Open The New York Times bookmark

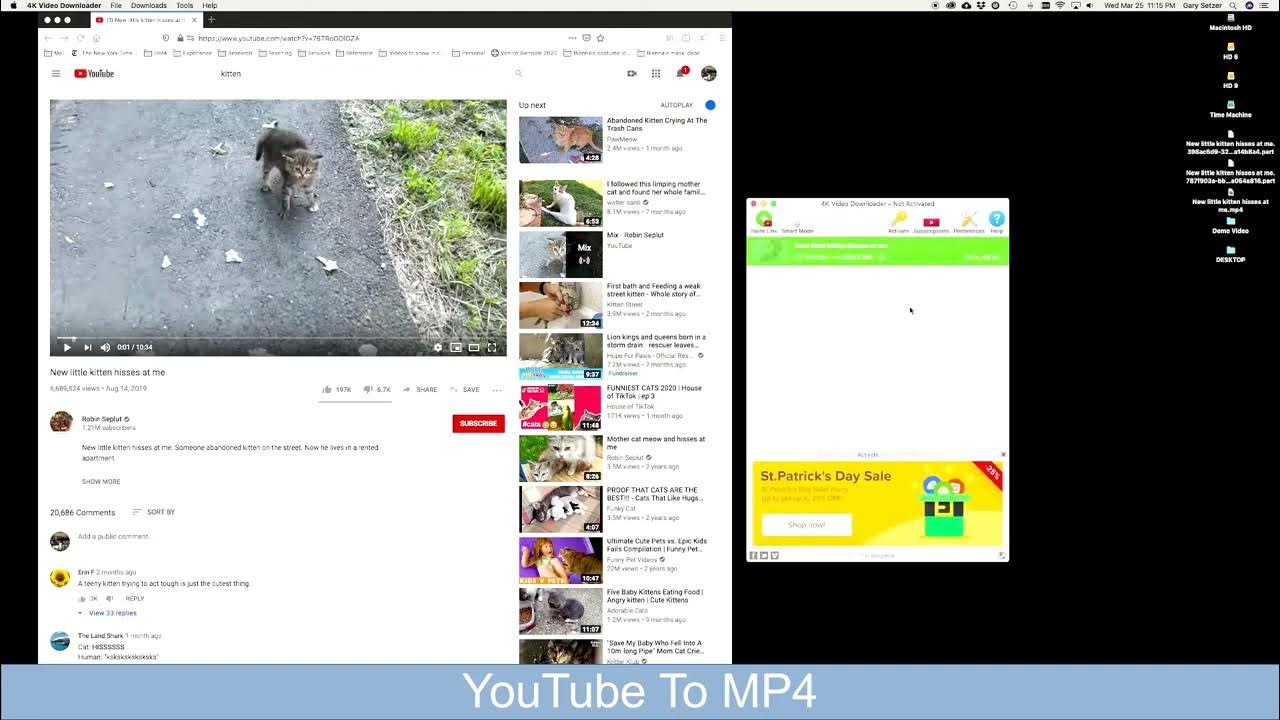point(101,53)
